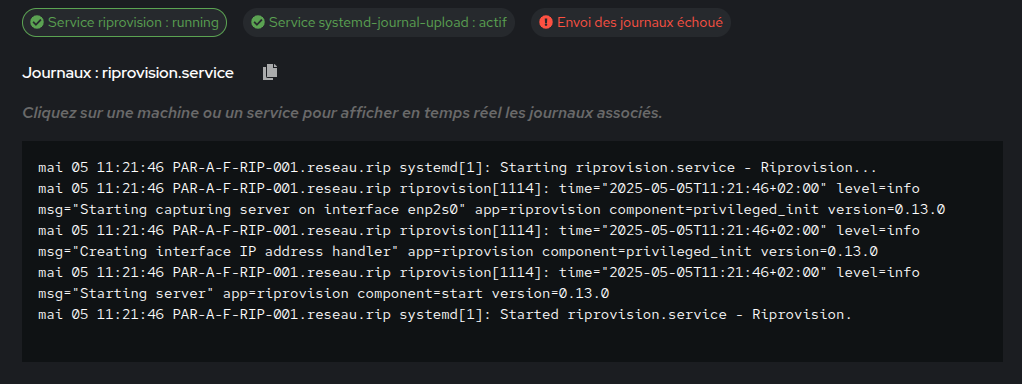Image resolution: width=1022 pixels, height=384 pixels.
Task: Click log line Starting riprovision.service - Riprovision...
Action: point(458,168)
